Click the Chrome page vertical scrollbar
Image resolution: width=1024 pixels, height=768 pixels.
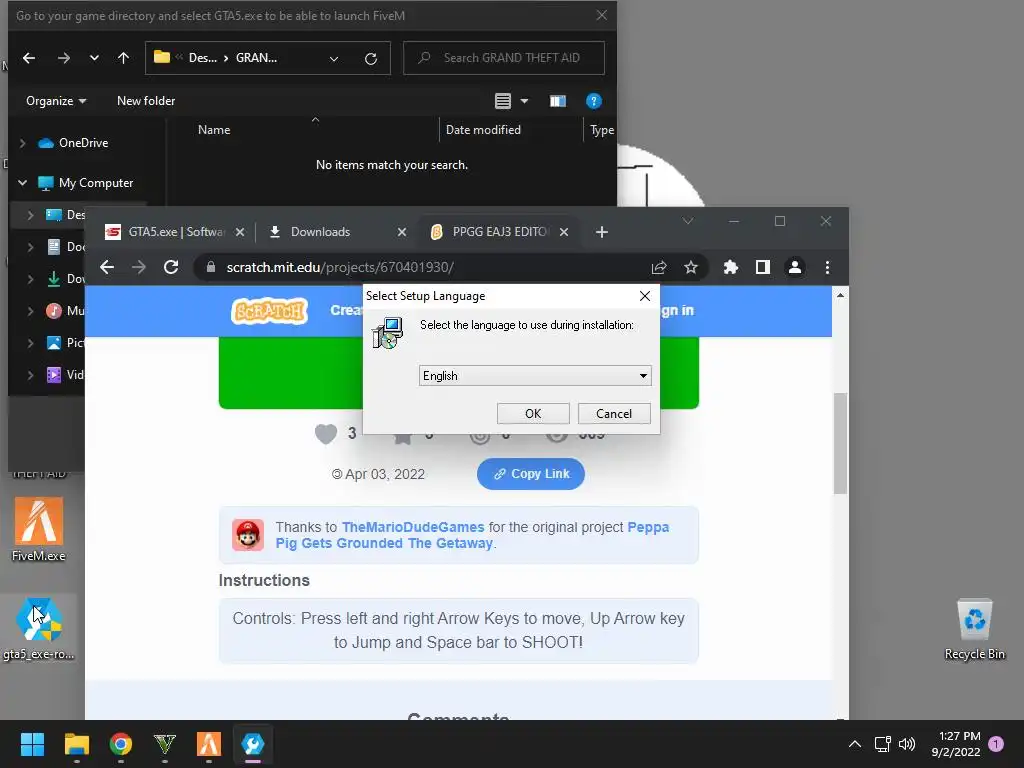tap(840, 443)
